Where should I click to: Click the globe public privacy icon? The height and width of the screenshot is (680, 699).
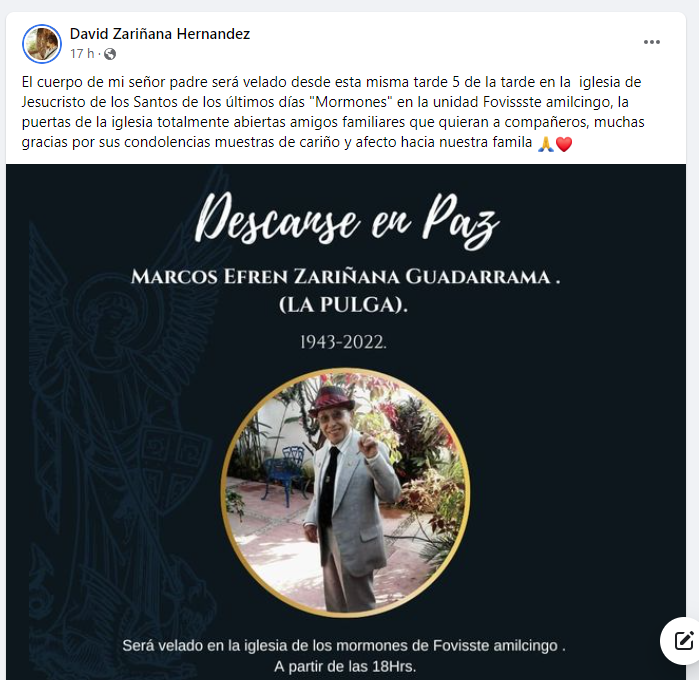110,54
